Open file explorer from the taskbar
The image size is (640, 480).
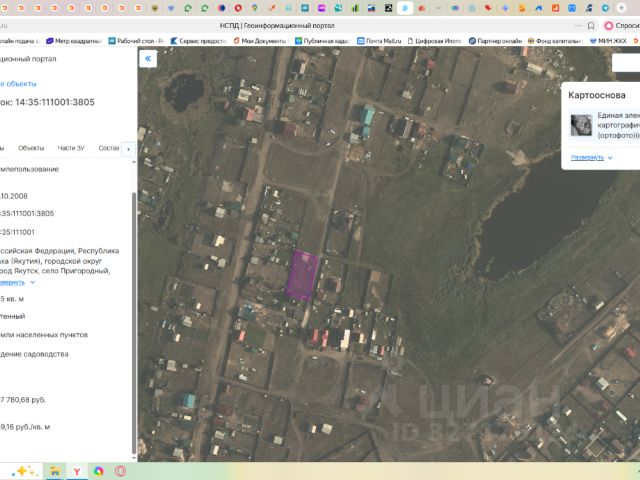[x=54, y=471]
